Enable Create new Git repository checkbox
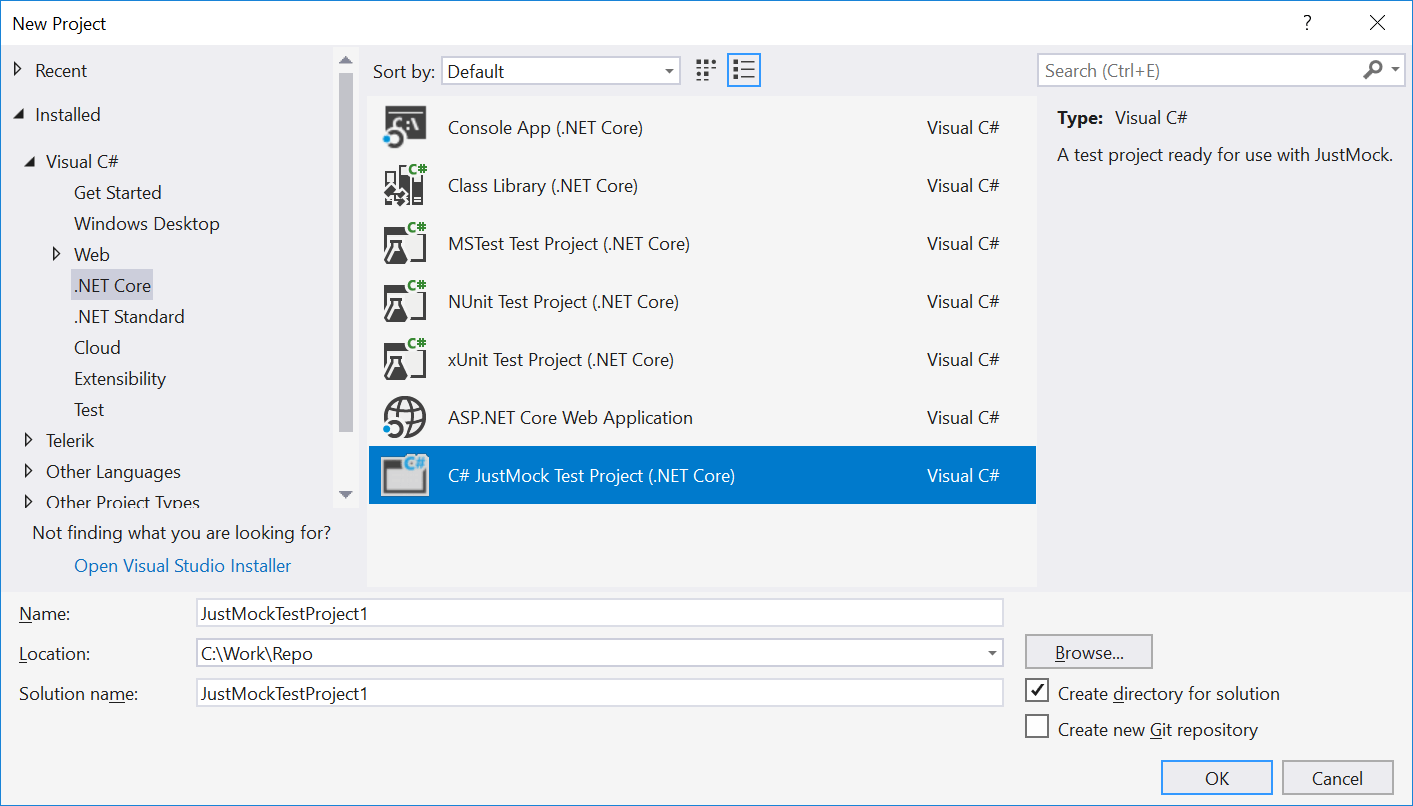 (1037, 727)
